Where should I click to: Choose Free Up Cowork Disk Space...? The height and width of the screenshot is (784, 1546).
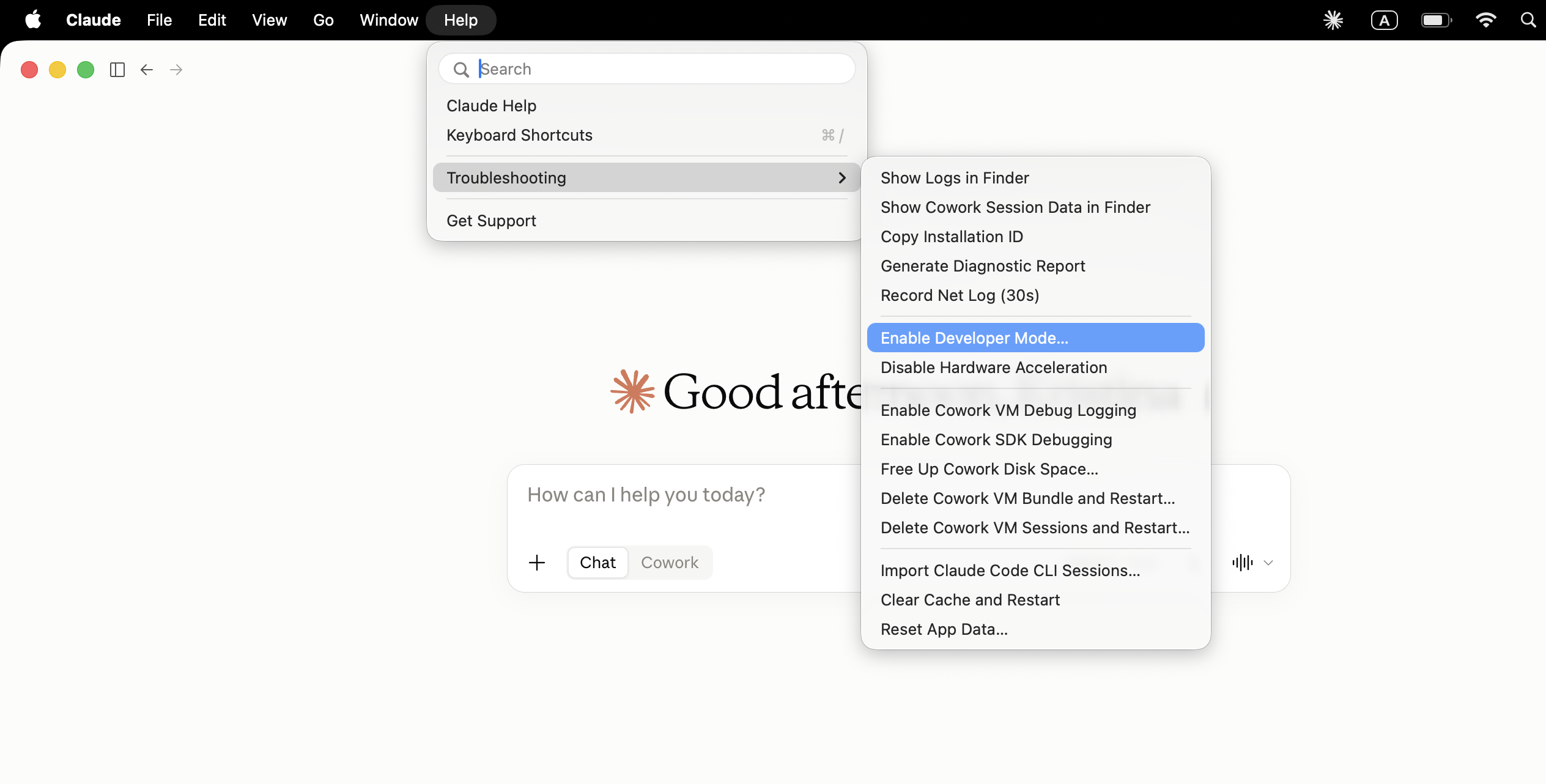point(1035,469)
